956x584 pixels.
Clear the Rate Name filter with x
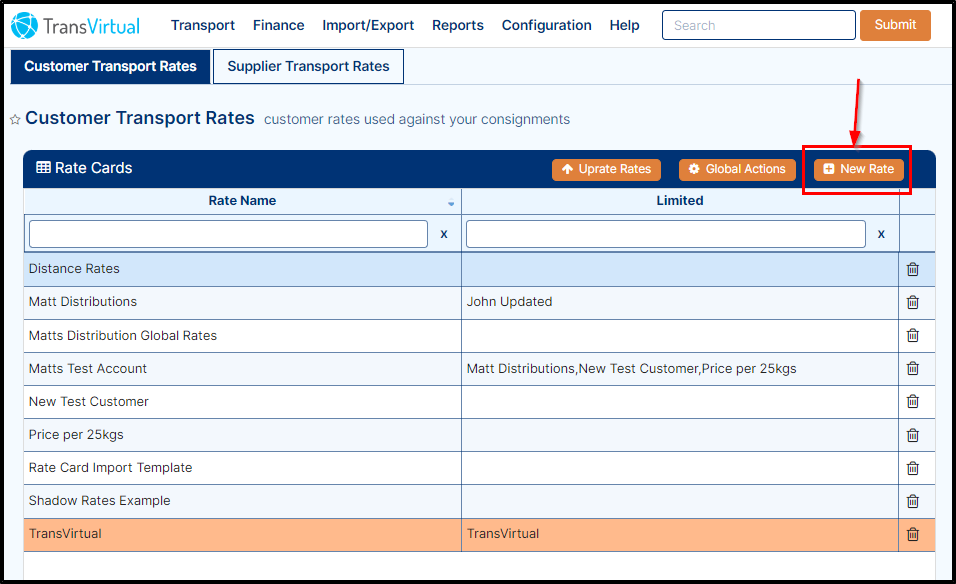(444, 234)
